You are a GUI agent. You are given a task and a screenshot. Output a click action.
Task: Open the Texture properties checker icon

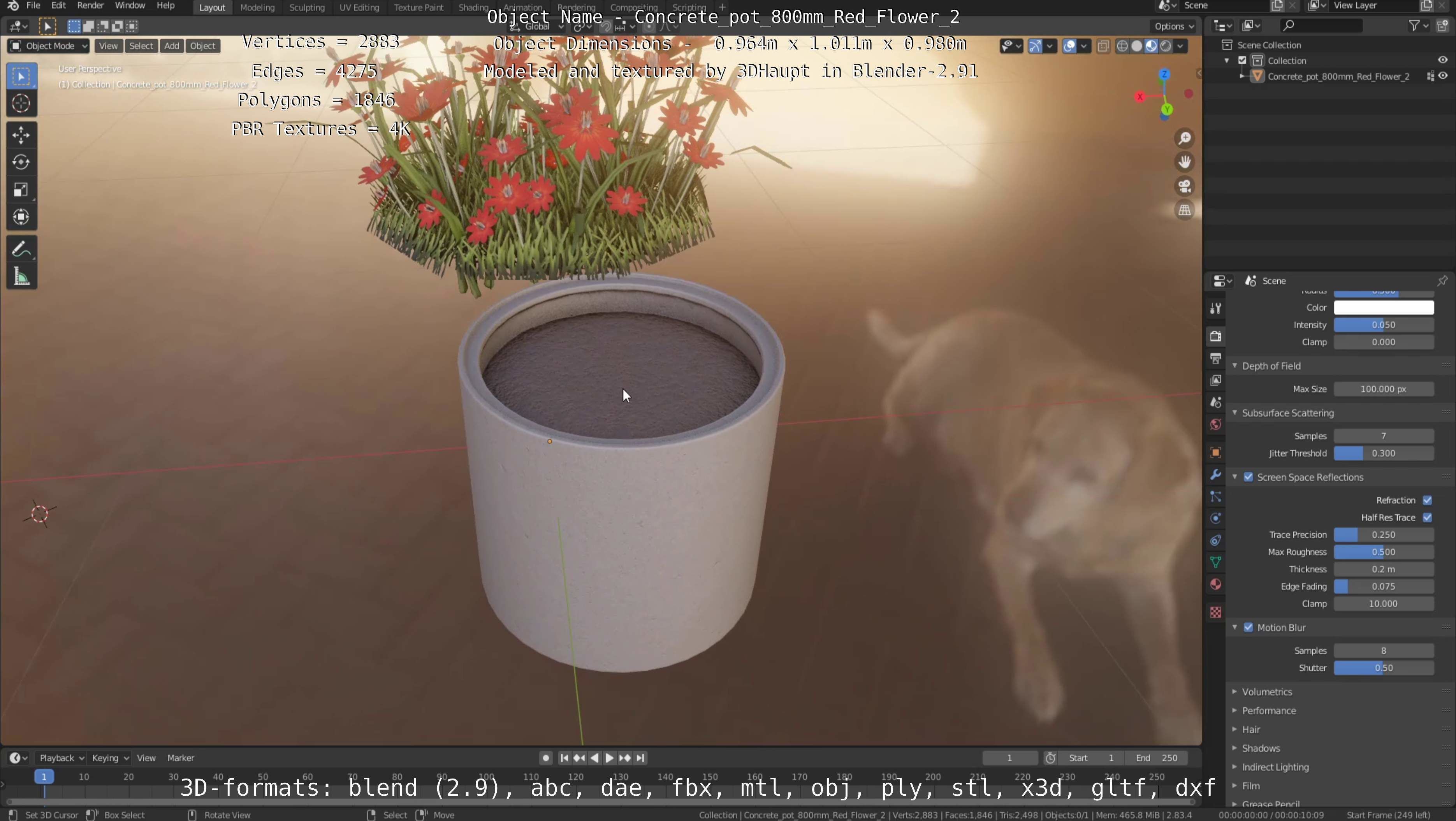point(1216,612)
